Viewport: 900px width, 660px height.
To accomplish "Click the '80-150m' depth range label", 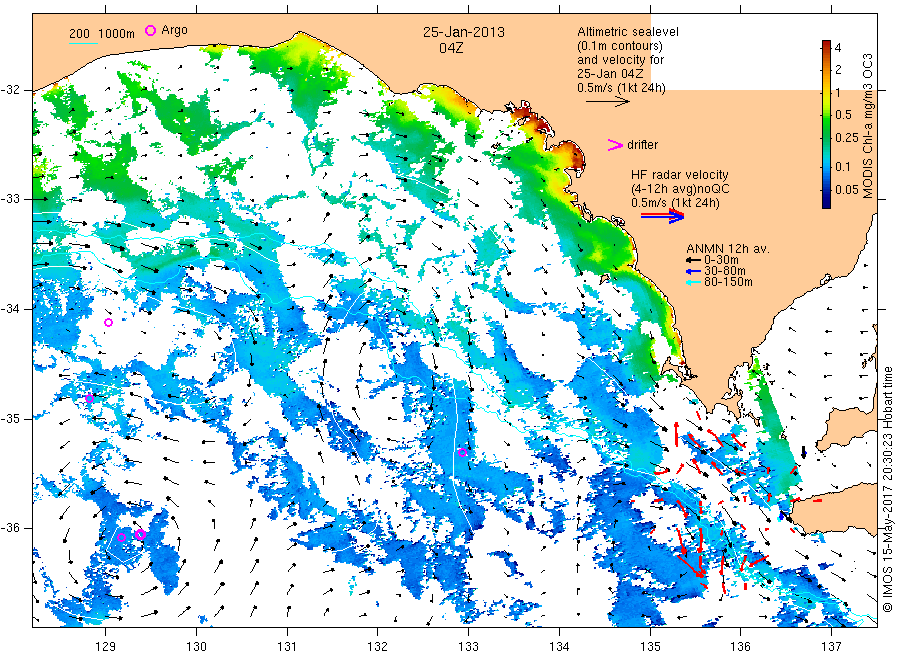I will tap(728, 282).
